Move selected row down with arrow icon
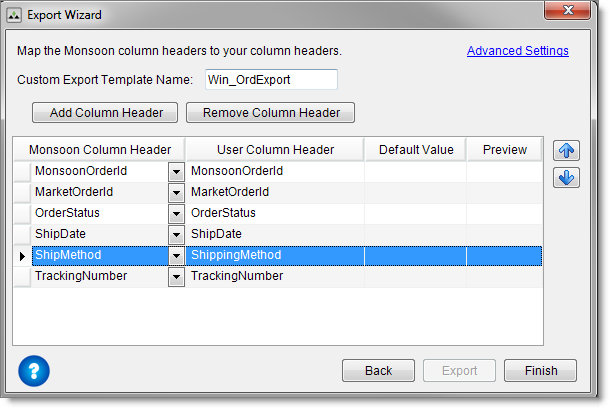The image size is (609, 408). [x=565, y=177]
